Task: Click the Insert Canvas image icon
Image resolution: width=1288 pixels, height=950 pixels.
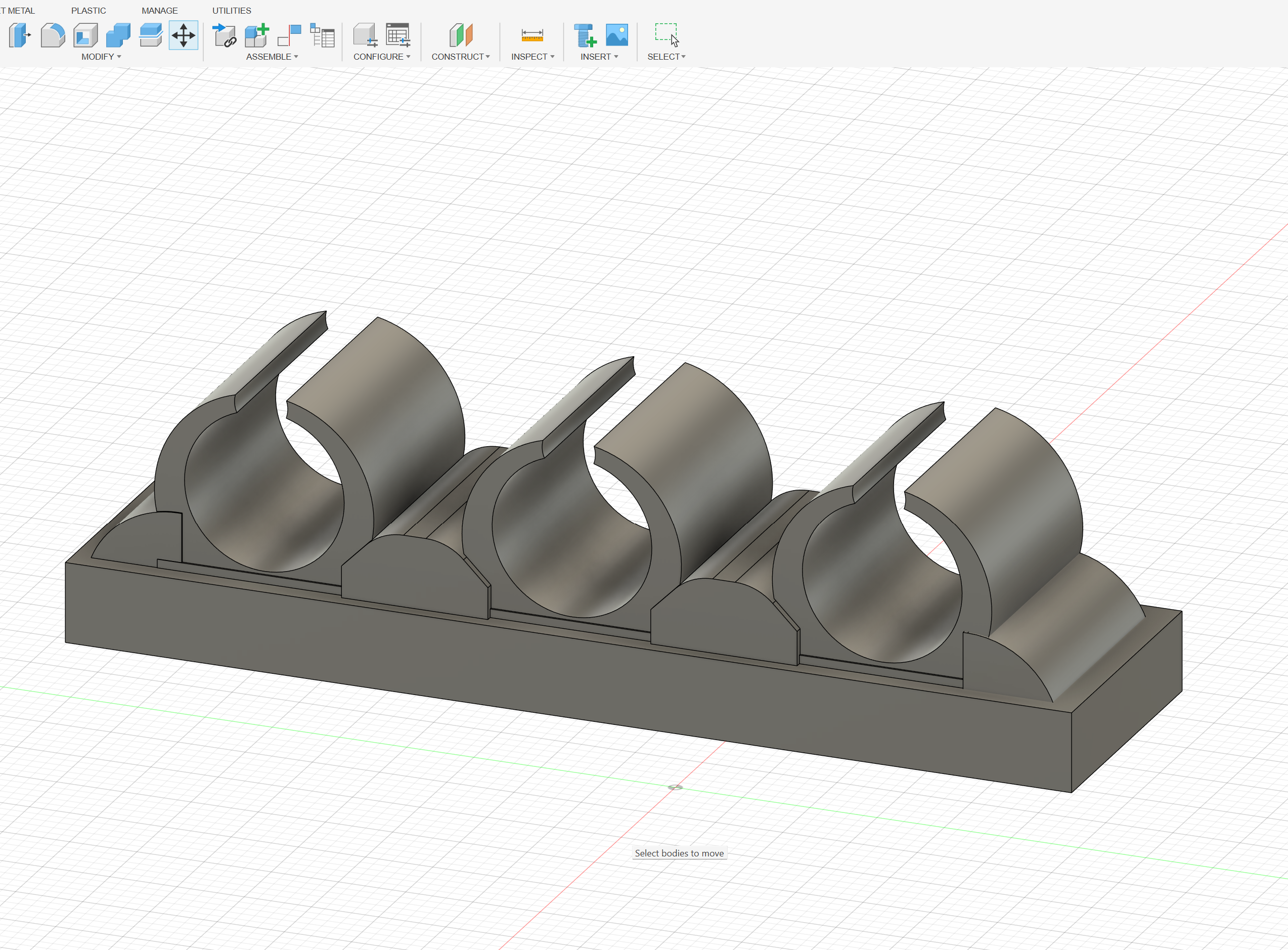Action: (617, 35)
